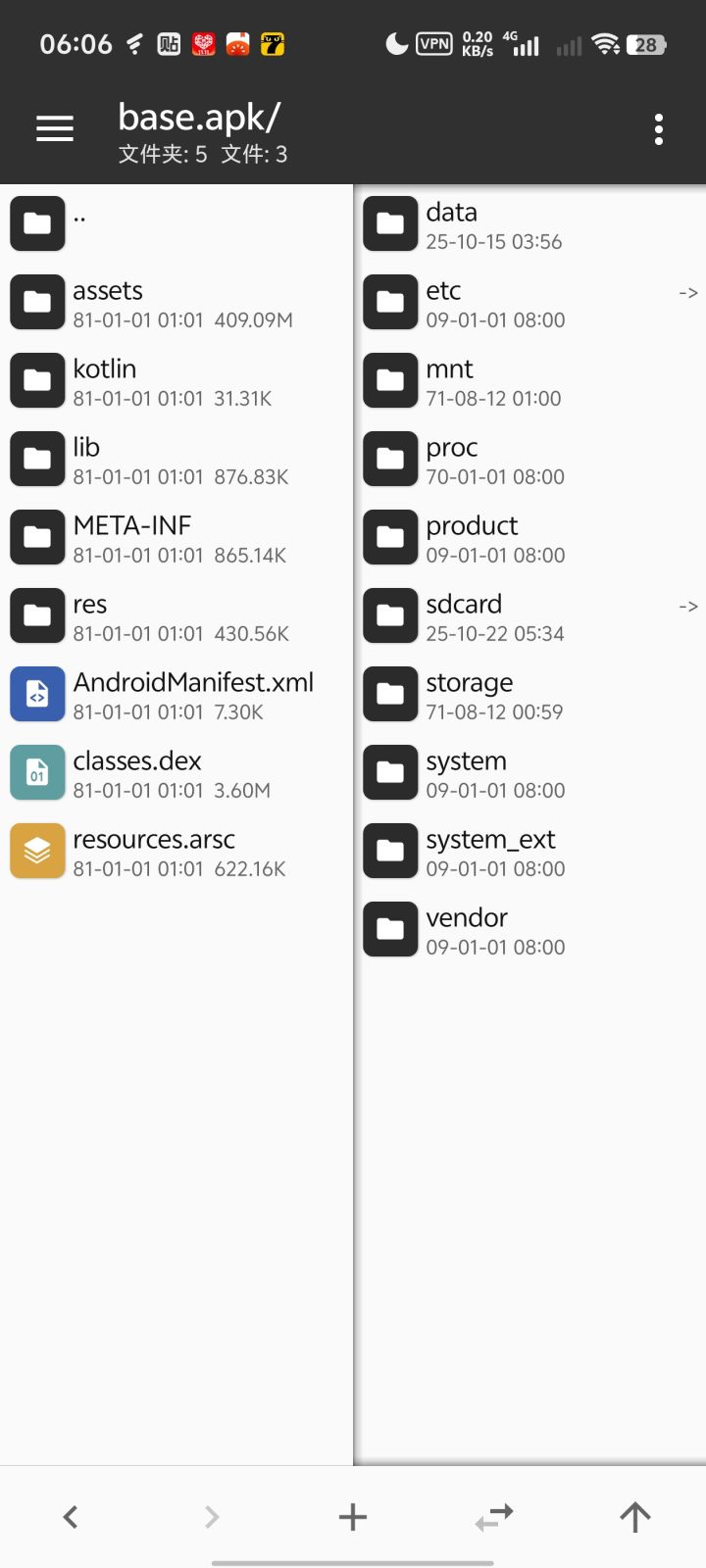Viewport: 706px width, 1568px height.
Task: Tap the base.apk/ path title
Action: click(199, 118)
